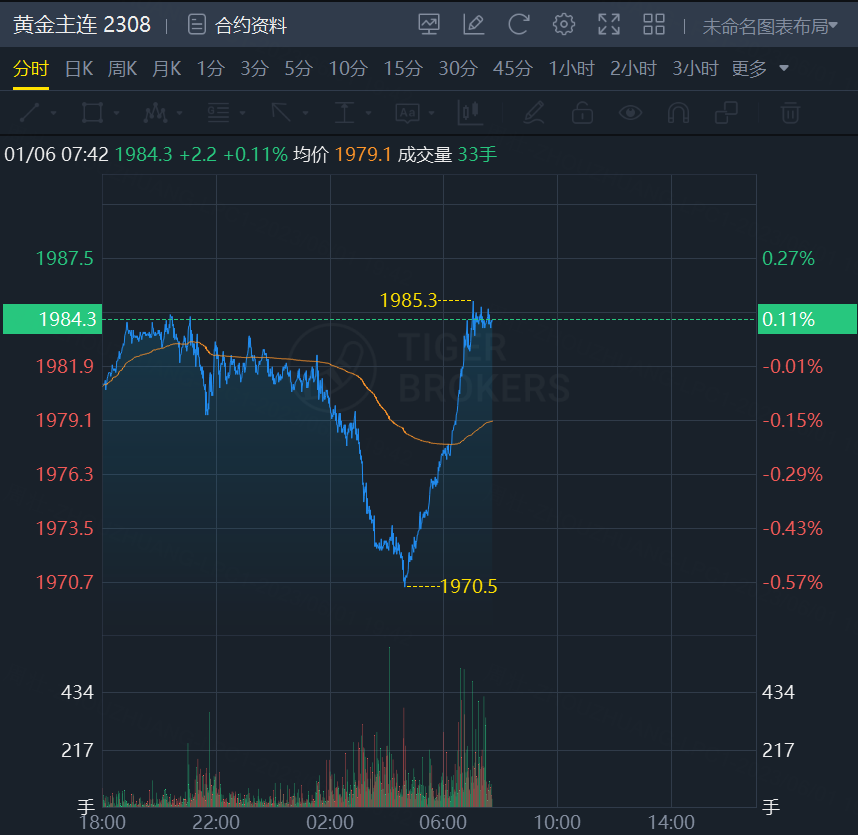Image resolution: width=858 pixels, height=835 pixels.
Task: Toggle drawings visibility eye icon
Action: [x=630, y=113]
